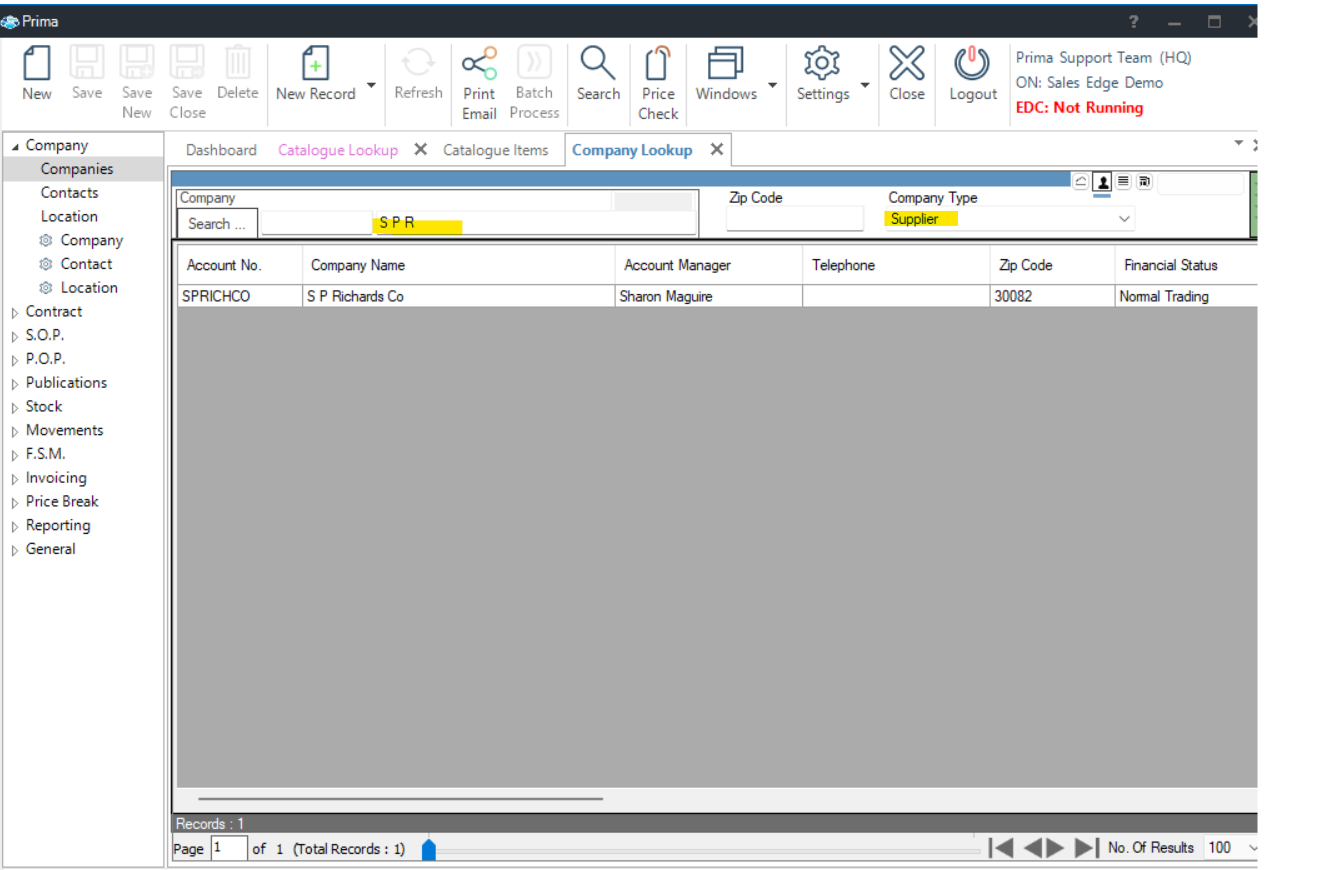Image resolution: width=1333 pixels, height=870 pixels.
Task: Expand the Reporting tree node
Action: coord(15,527)
